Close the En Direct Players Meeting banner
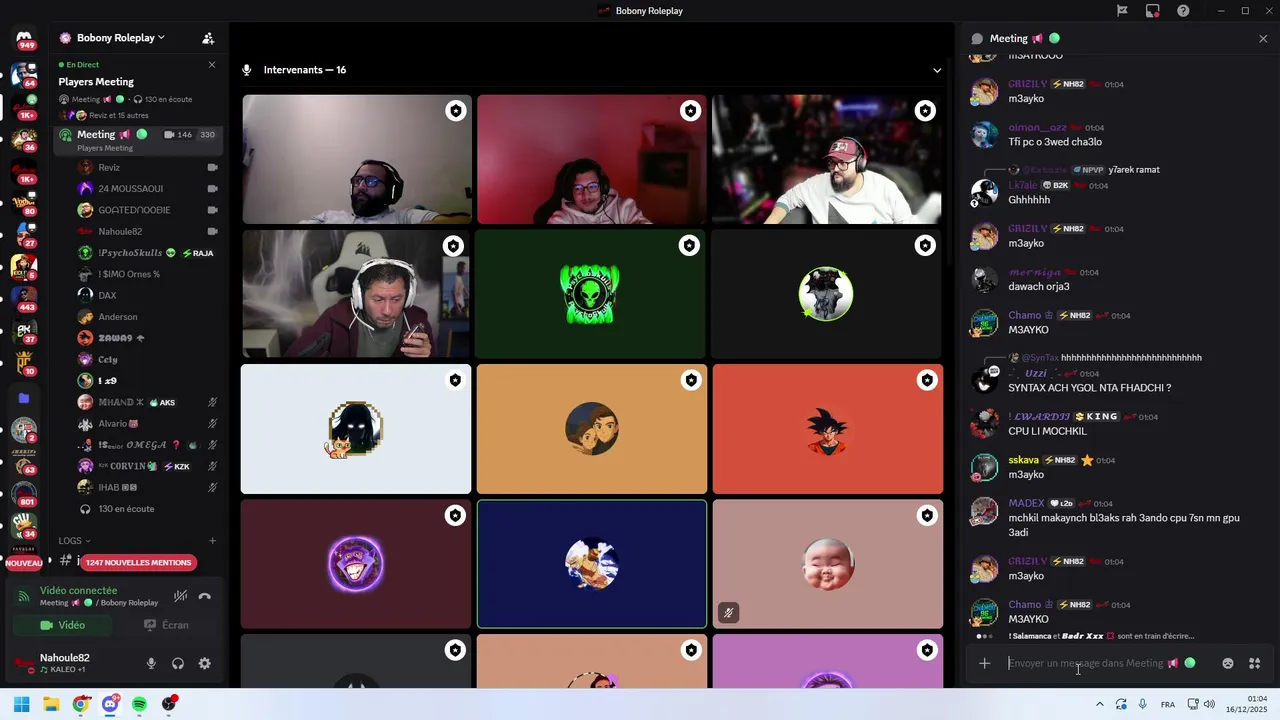1280x720 pixels. (x=212, y=64)
